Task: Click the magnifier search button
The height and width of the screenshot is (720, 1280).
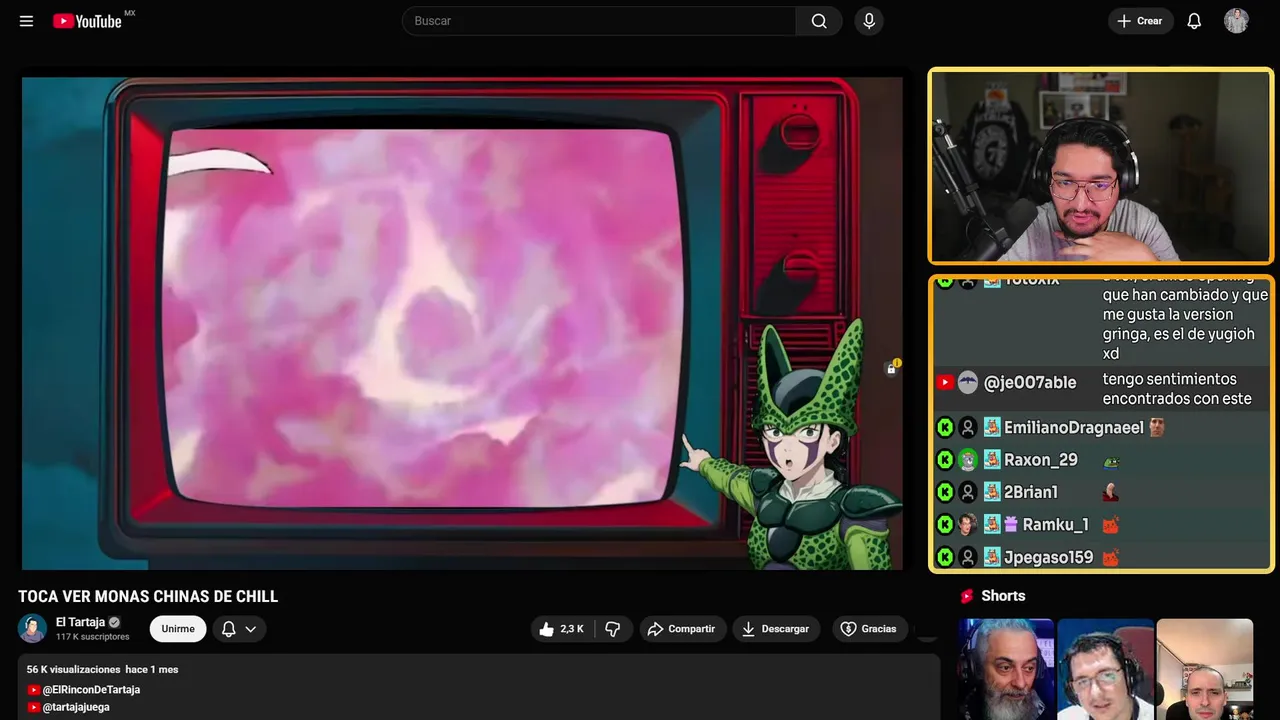Action: pos(819,21)
